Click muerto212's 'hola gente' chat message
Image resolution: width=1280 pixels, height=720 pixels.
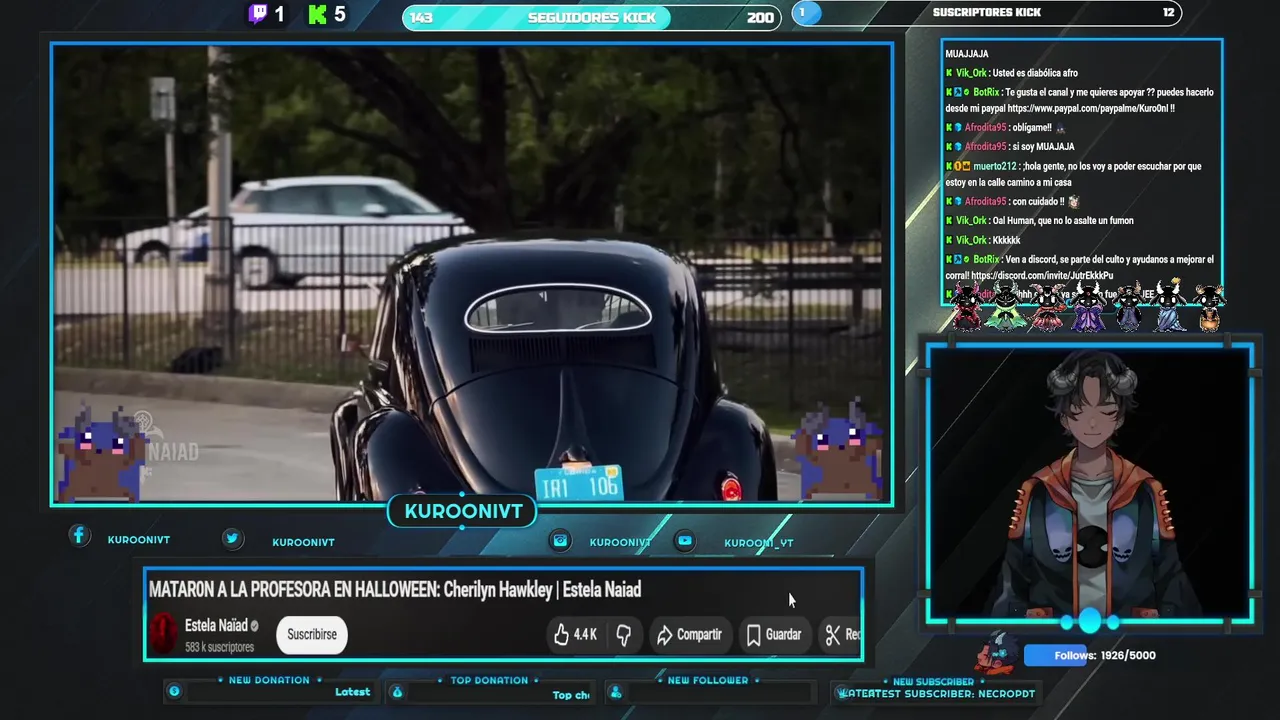coord(1074,174)
